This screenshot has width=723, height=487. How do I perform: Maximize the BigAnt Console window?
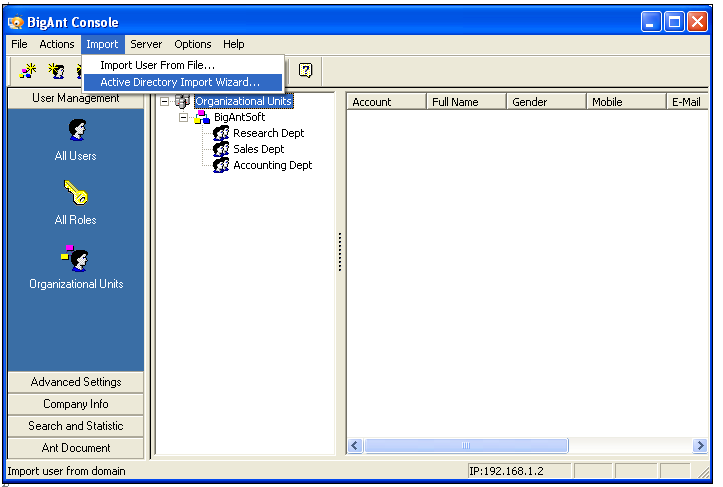tap(674, 22)
